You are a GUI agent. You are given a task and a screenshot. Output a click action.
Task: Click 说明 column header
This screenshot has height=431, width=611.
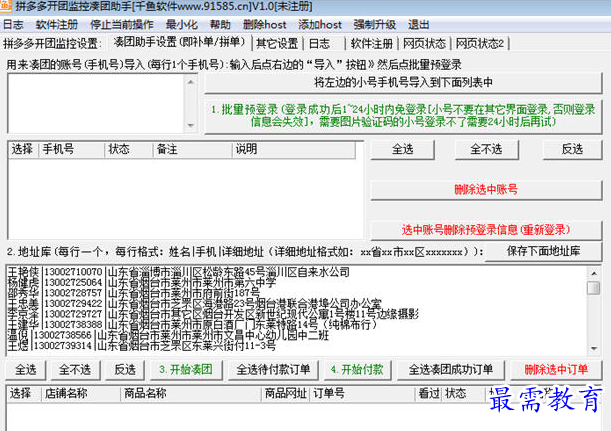tap(294, 149)
